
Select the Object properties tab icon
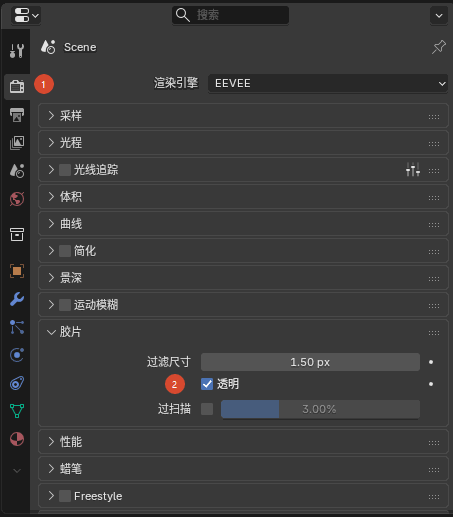pos(17,271)
